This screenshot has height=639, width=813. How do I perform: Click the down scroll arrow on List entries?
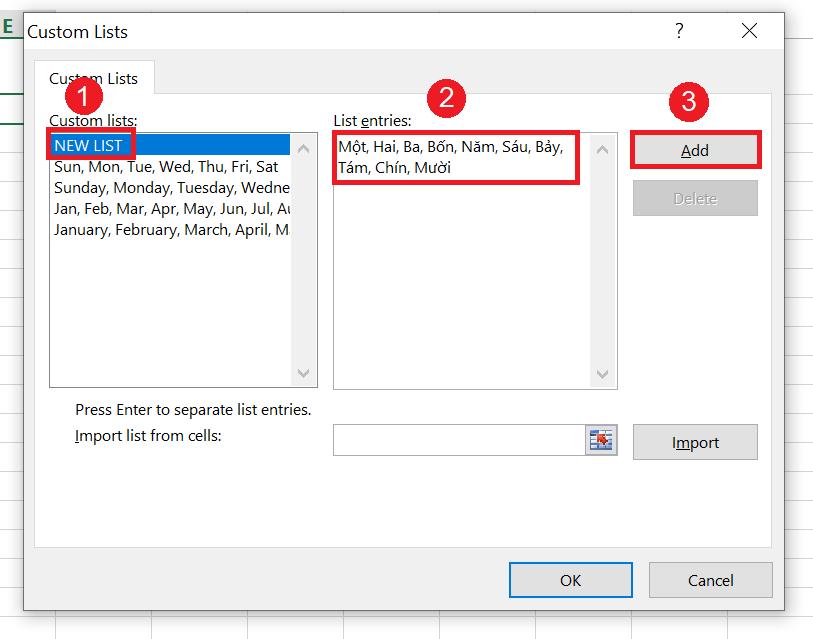coord(601,372)
